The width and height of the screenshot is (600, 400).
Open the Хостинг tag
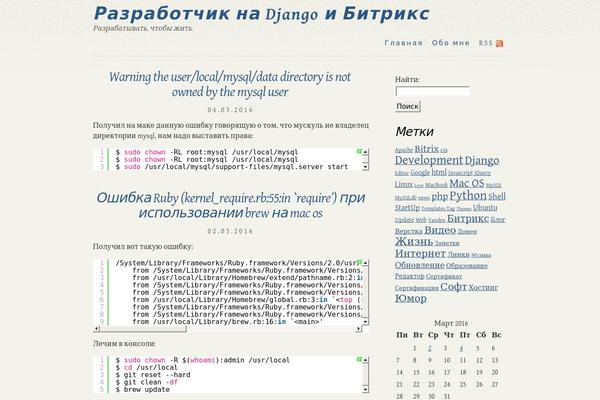coord(483,287)
